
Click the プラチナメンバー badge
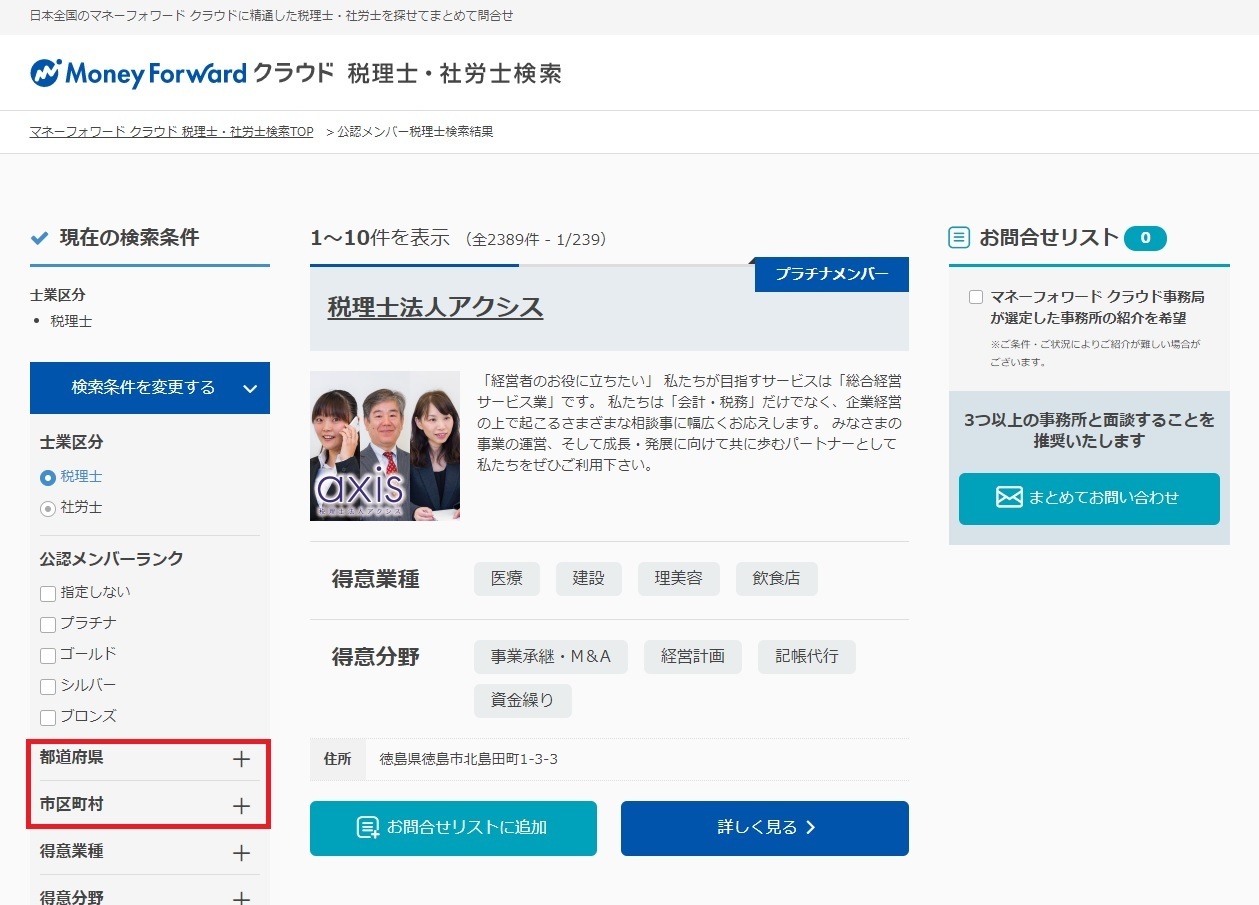(832, 274)
